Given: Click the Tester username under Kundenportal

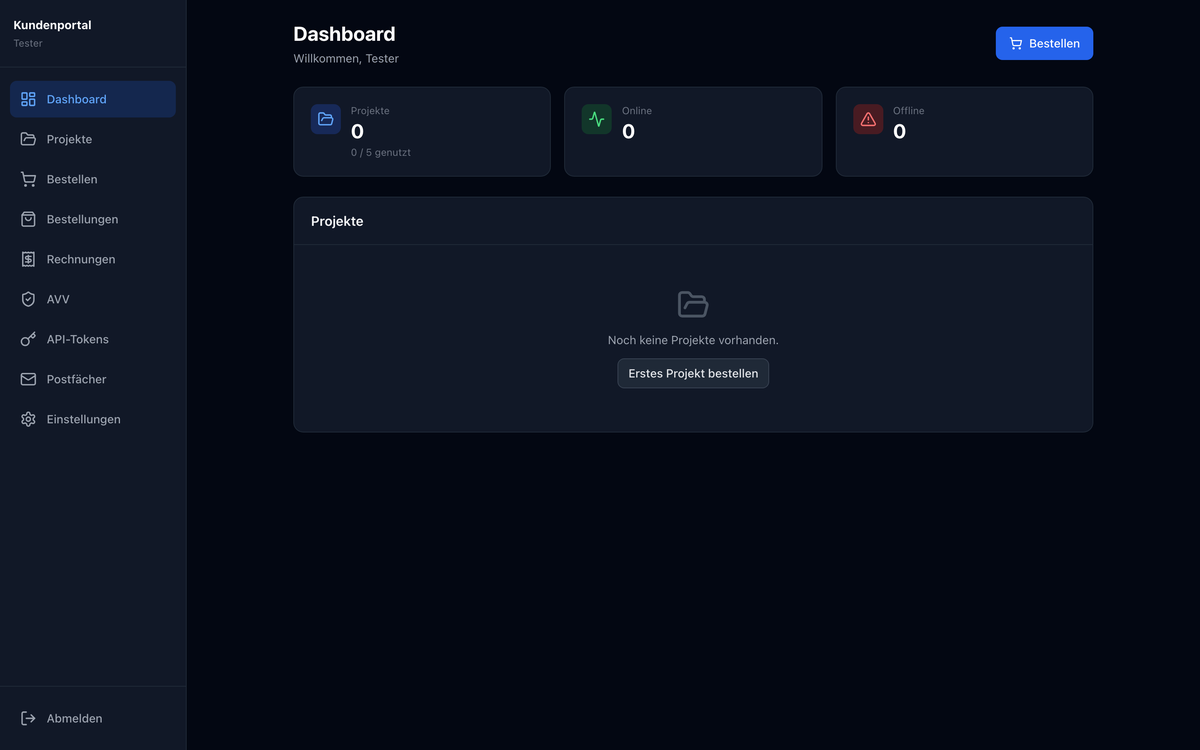Looking at the screenshot, I should [x=28, y=44].
